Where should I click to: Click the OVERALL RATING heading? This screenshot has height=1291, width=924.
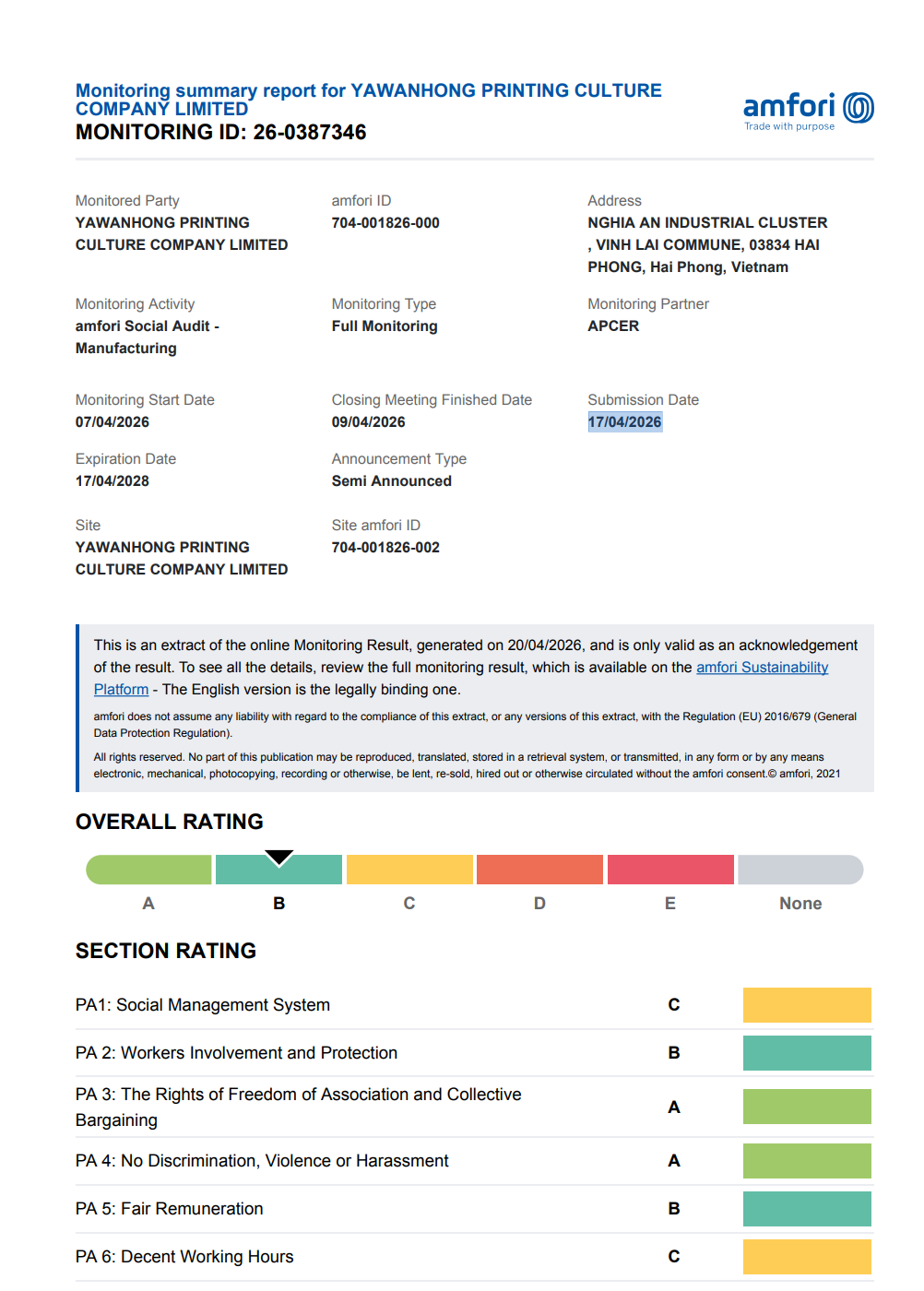[170, 822]
